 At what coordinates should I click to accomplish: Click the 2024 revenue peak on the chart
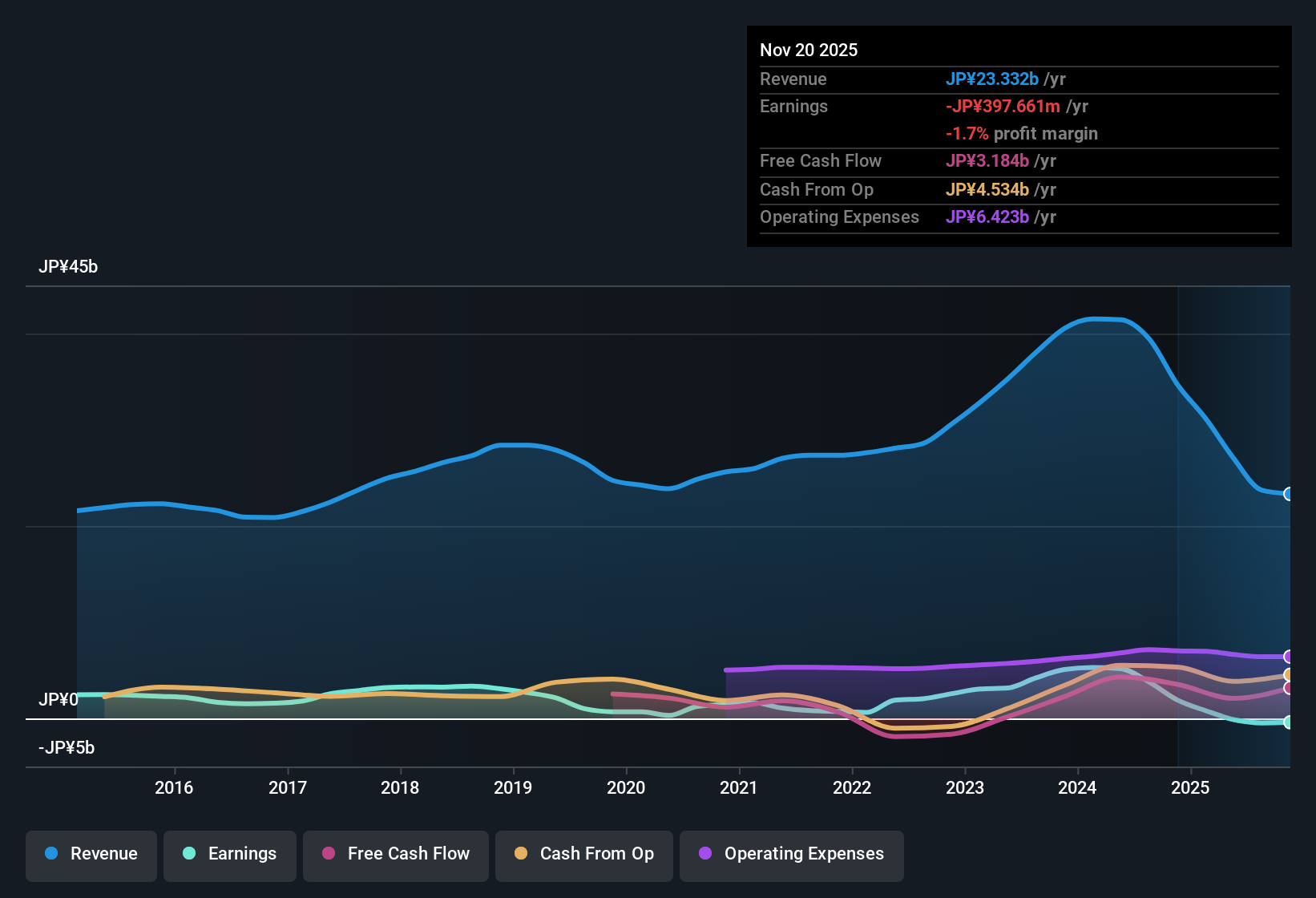[x=1102, y=319]
